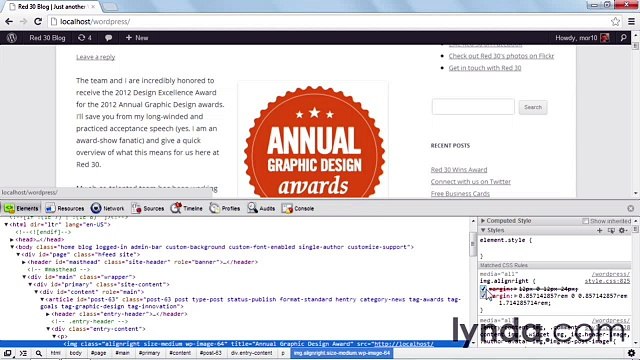Select an element with the magnifier inspect icon
The width and height of the screenshot is (640, 360).
tap(39, 353)
